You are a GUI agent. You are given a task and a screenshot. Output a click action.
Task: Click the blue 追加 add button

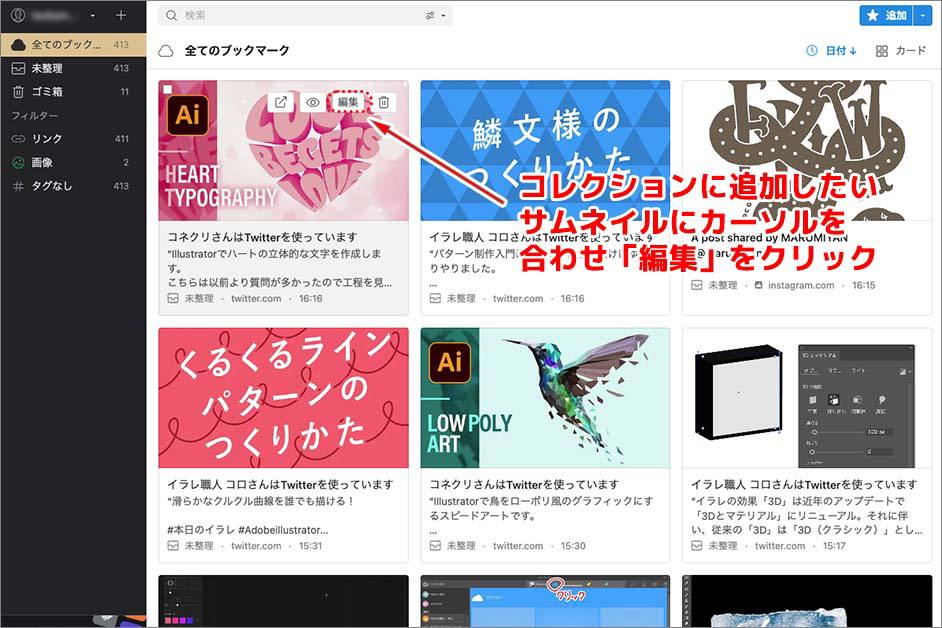[x=885, y=15]
